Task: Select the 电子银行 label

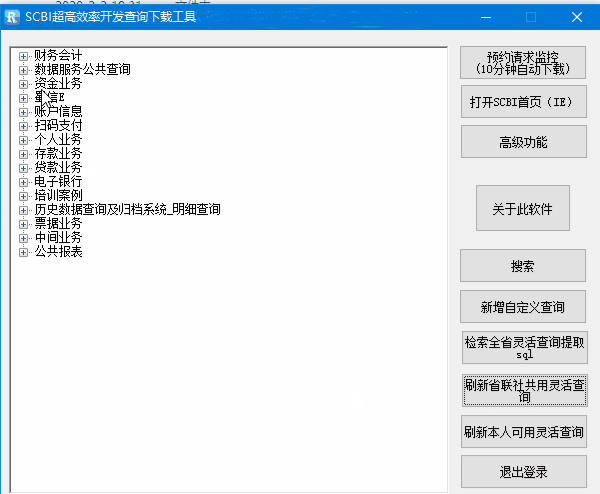Action: click(x=58, y=181)
